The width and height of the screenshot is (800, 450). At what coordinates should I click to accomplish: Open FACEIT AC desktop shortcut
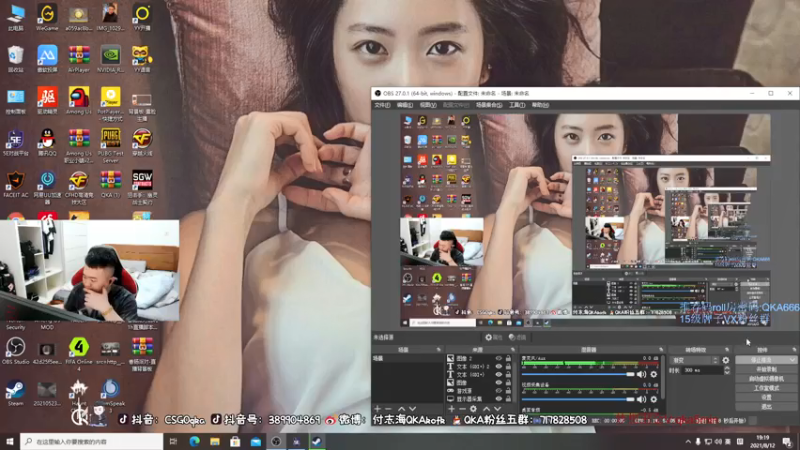(x=15, y=184)
